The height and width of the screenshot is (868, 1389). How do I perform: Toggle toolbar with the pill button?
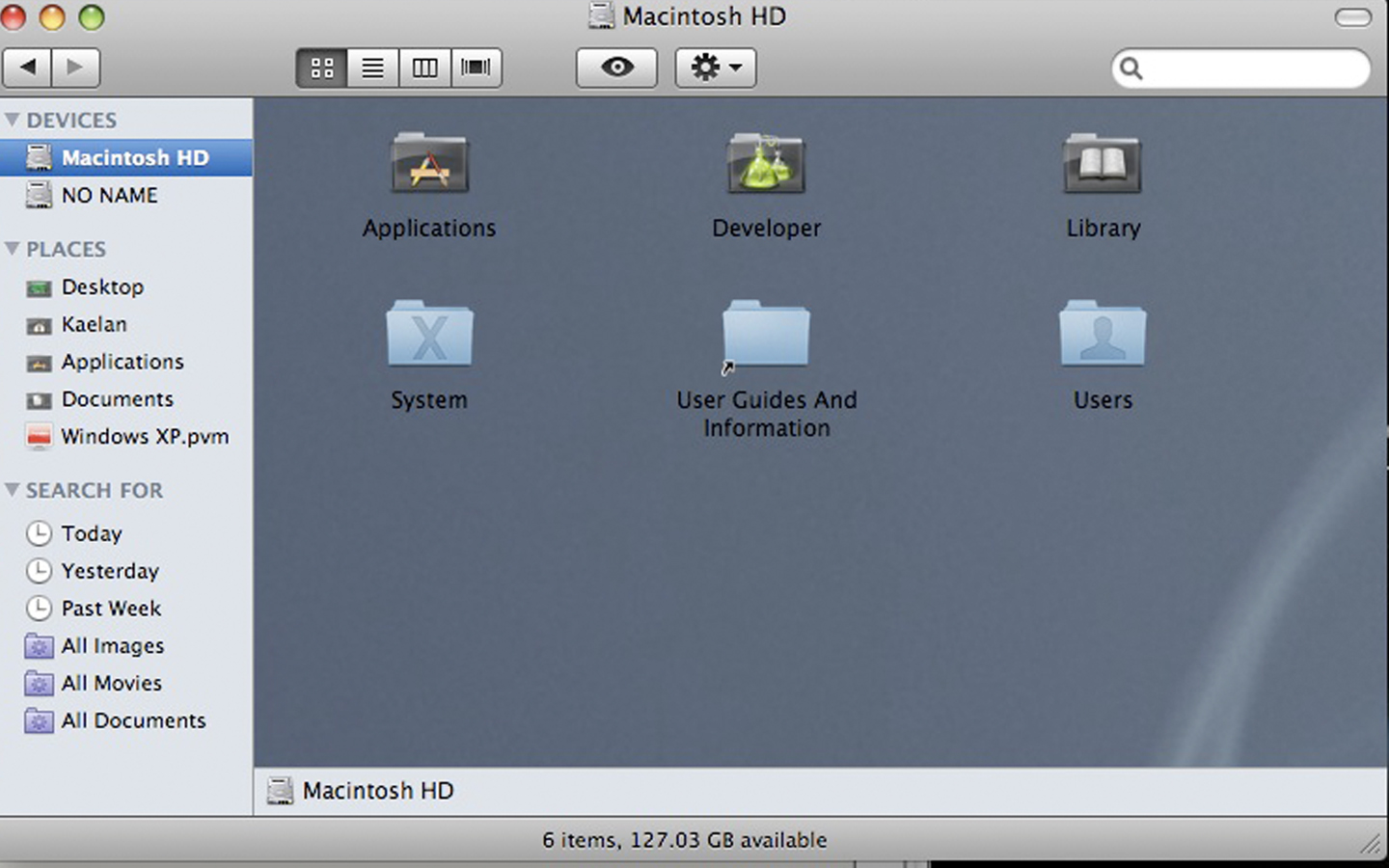click(x=1352, y=17)
